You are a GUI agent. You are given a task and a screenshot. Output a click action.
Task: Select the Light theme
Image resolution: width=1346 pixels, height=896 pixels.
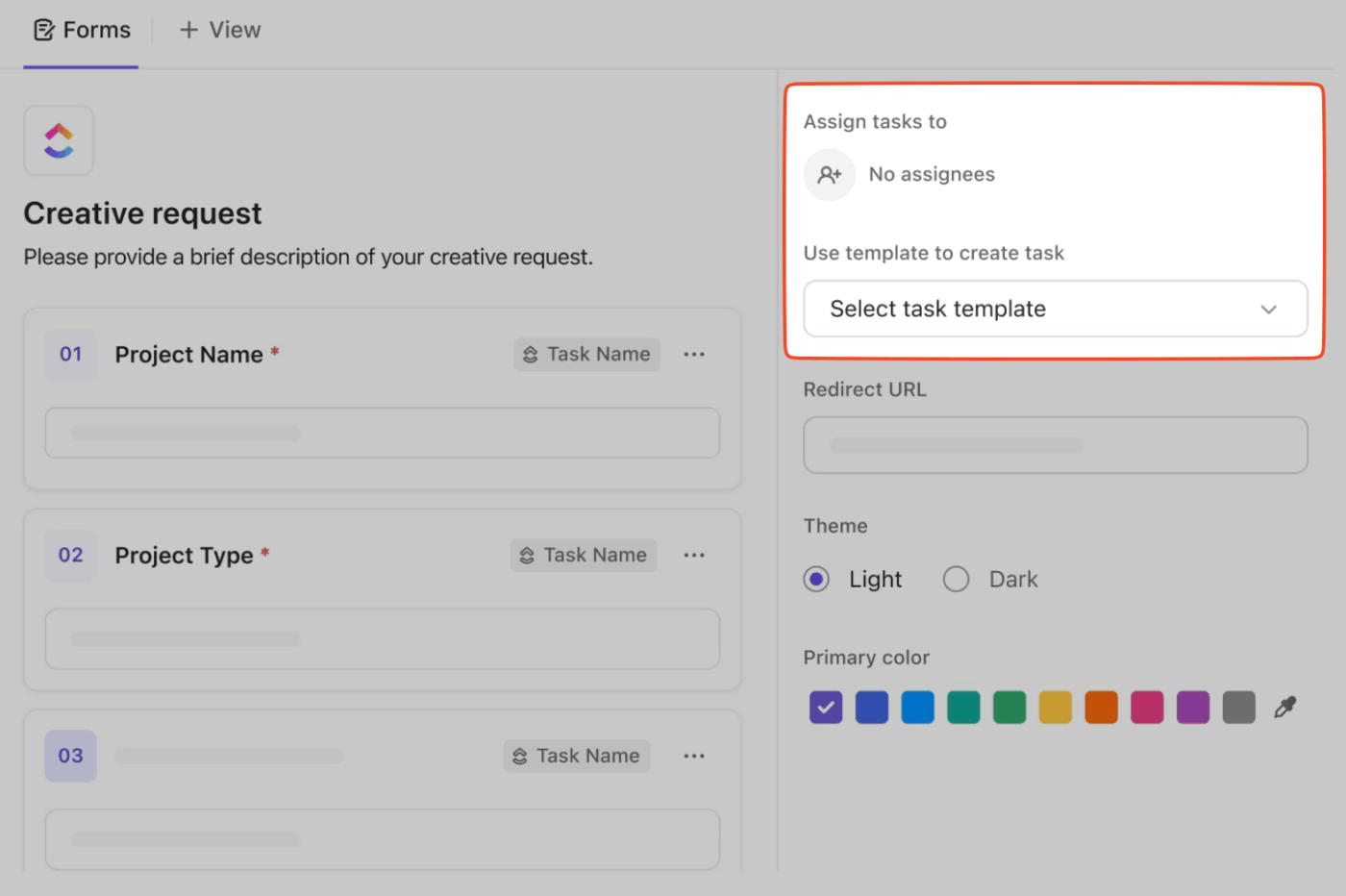click(x=816, y=579)
